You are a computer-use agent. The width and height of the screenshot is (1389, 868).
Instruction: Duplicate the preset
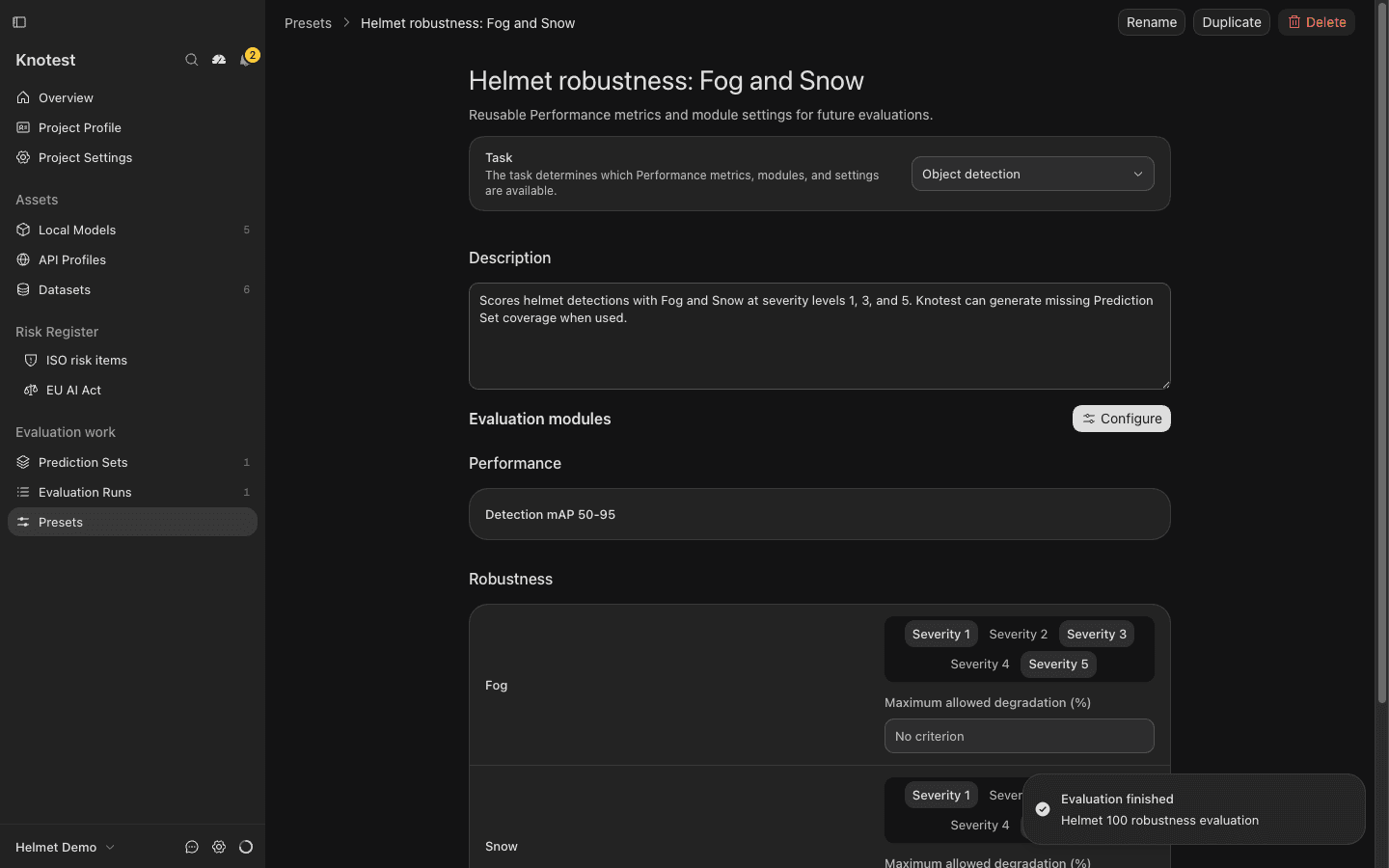1232,22
